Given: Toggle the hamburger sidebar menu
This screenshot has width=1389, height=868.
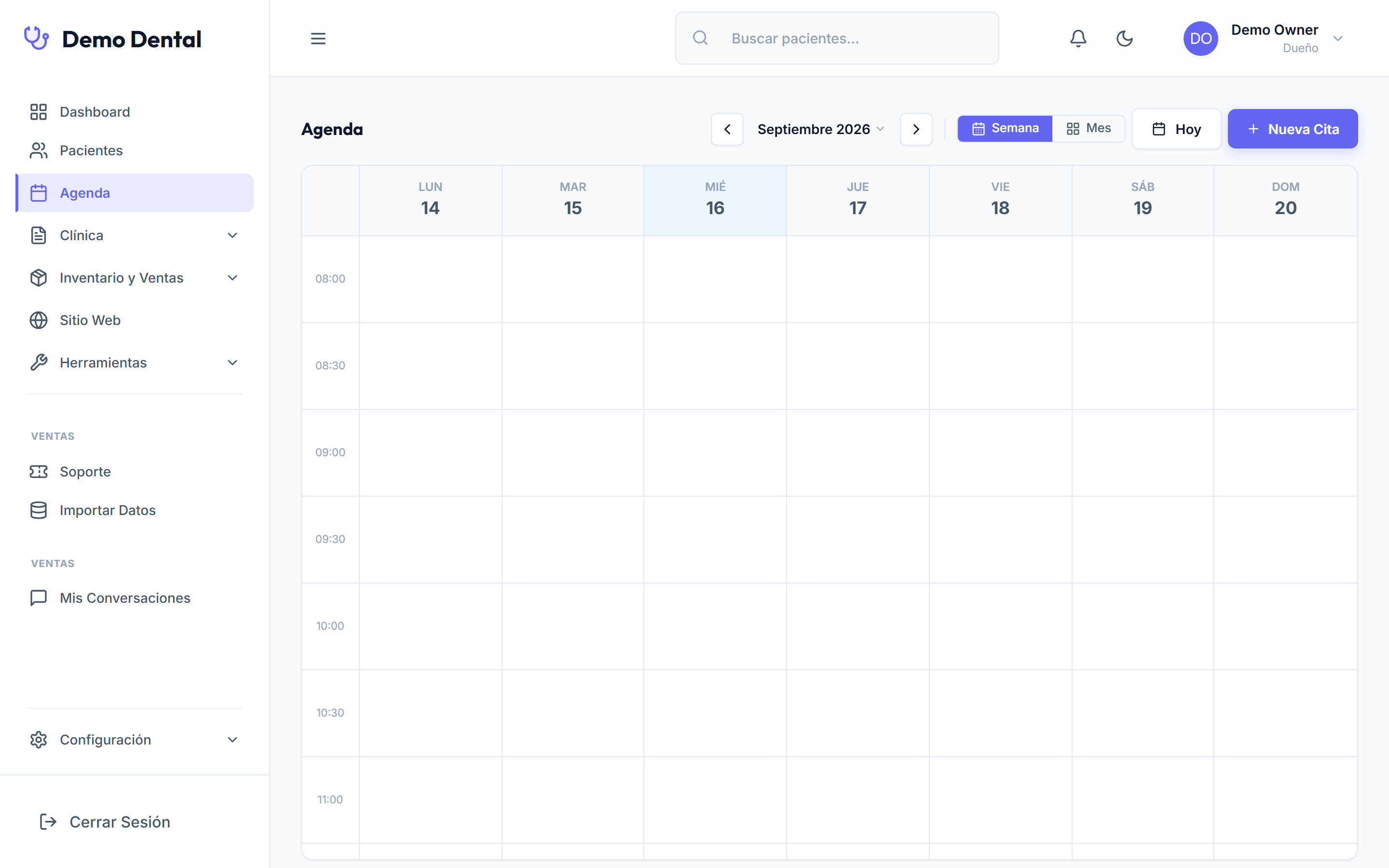Looking at the screenshot, I should [318, 39].
